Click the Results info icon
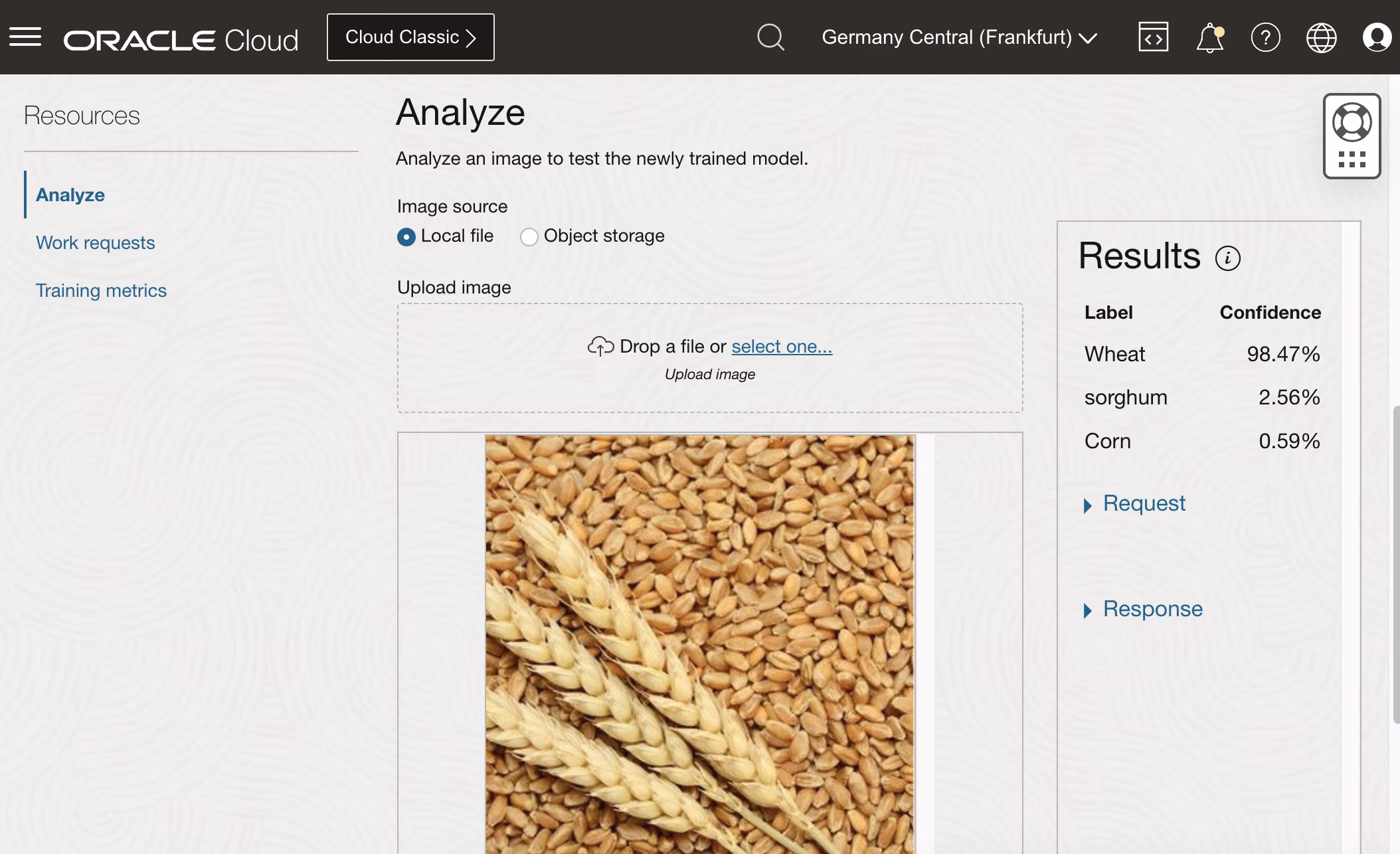This screenshot has width=1400, height=854. (x=1227, y=258)
